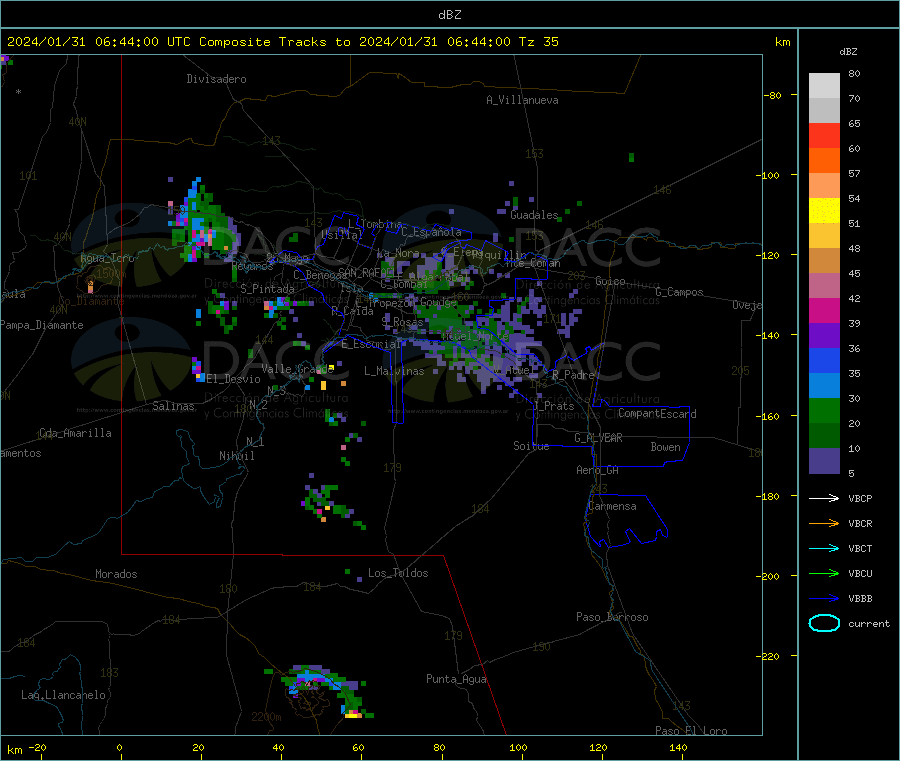Viewport: 900px width, 761px height.
Task: Click the orange VBCR arrow icon
Action: [x=824, y=523]
